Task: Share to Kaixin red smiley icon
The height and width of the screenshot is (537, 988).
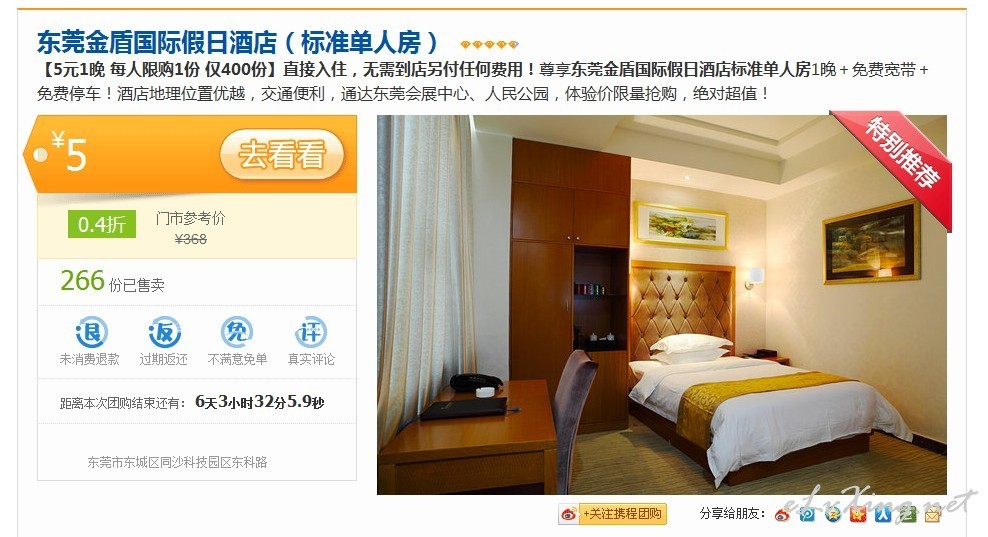Action: [858, 514]
